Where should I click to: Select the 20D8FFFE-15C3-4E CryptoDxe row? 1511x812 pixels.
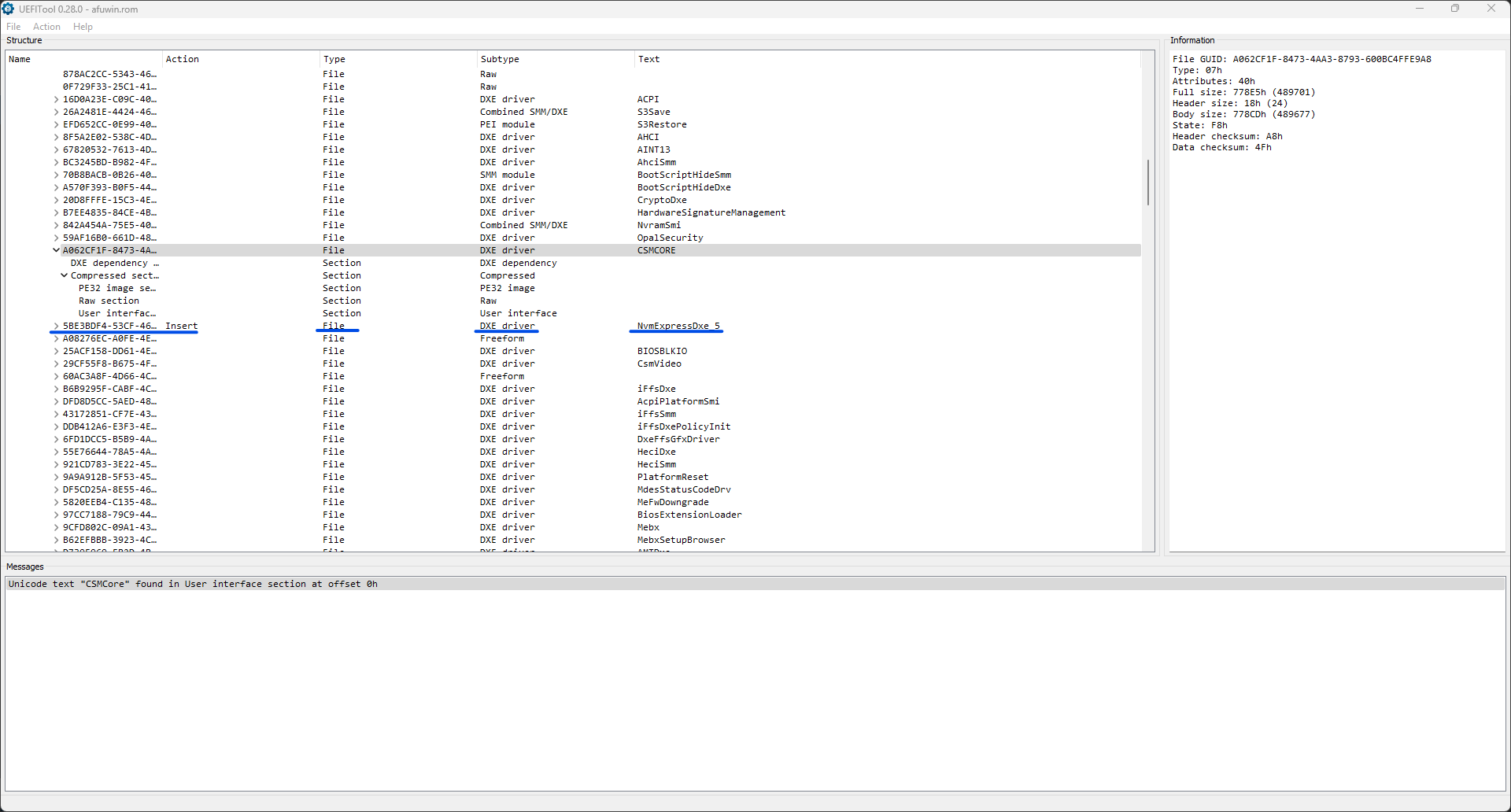point(573,200)
